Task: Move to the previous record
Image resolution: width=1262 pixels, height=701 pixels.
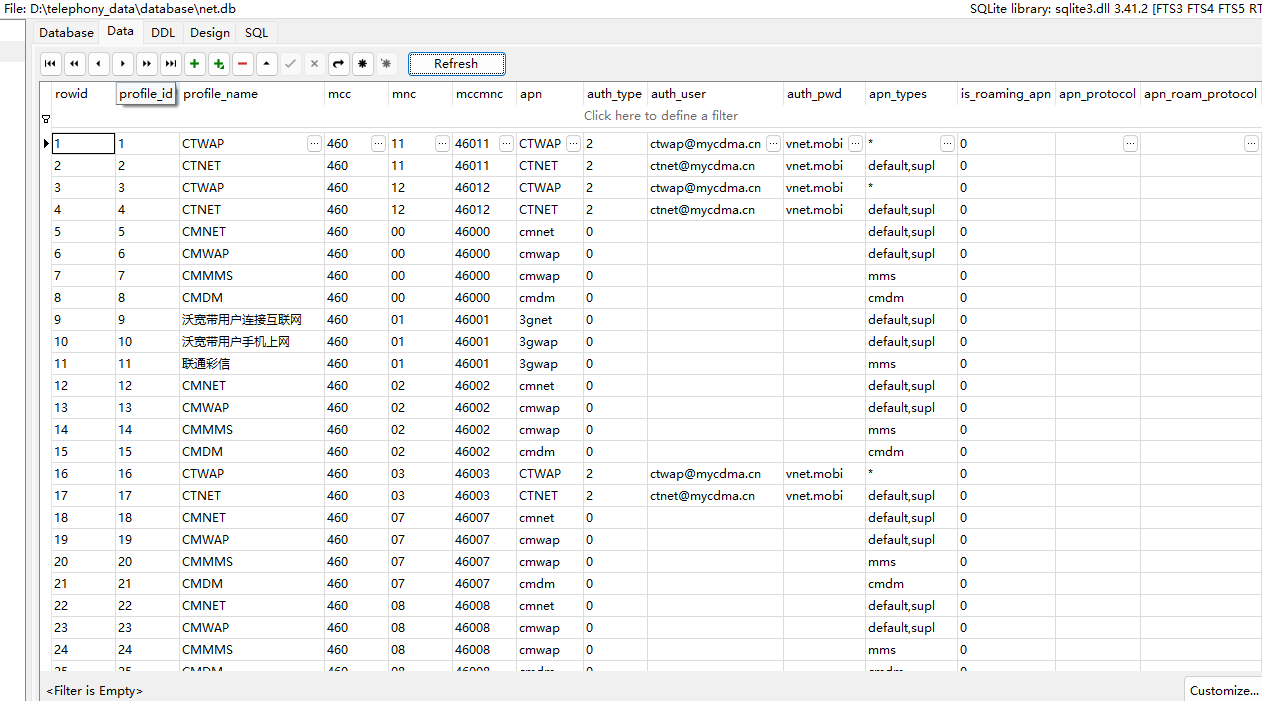Action: coord(99,64)
